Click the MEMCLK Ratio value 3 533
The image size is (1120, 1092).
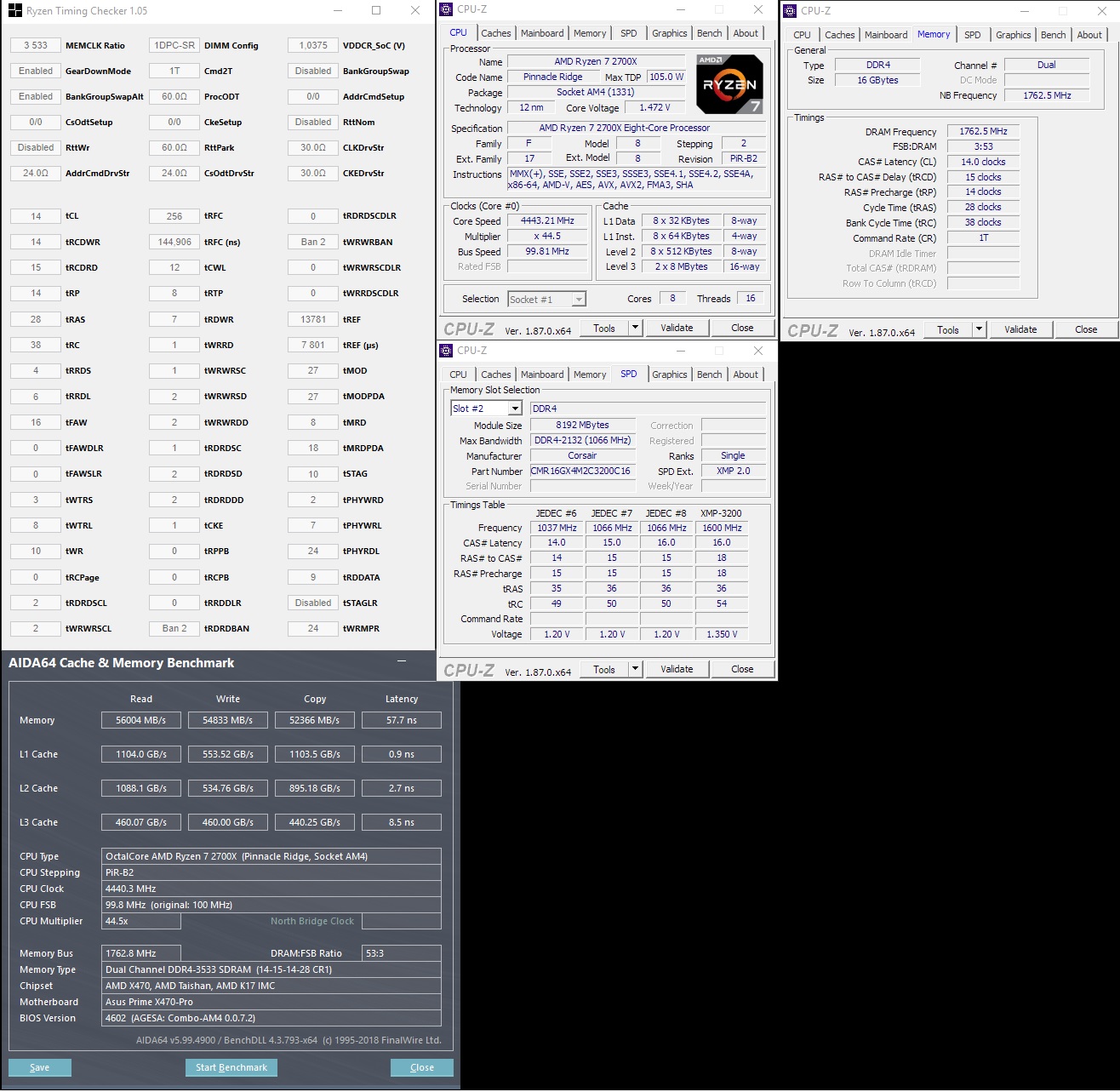pos(36,45)
